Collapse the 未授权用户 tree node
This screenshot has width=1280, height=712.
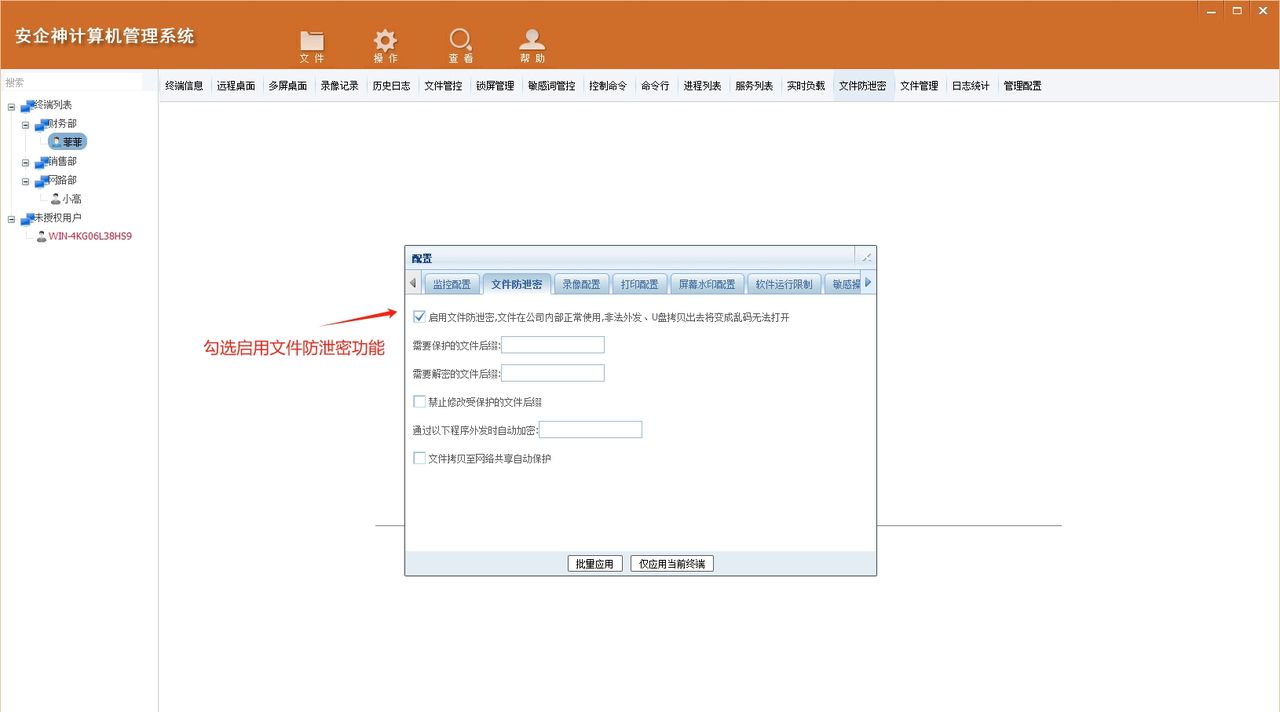(x=11, y=218)
